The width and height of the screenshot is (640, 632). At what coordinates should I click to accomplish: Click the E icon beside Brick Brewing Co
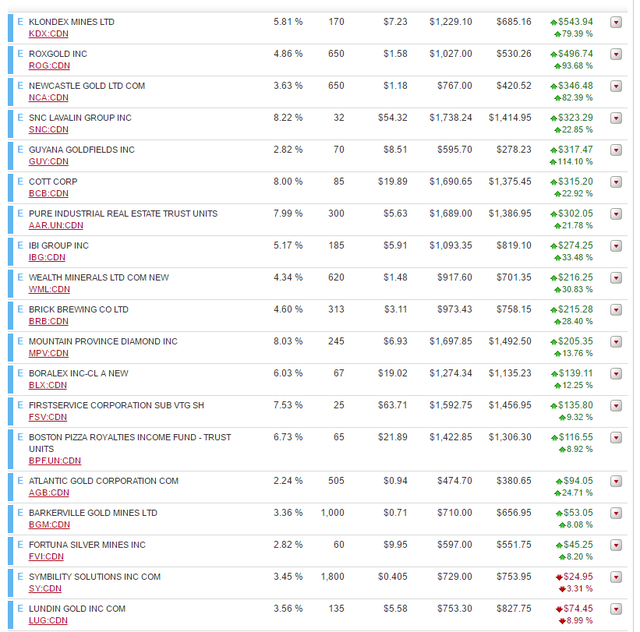[20, 309]
